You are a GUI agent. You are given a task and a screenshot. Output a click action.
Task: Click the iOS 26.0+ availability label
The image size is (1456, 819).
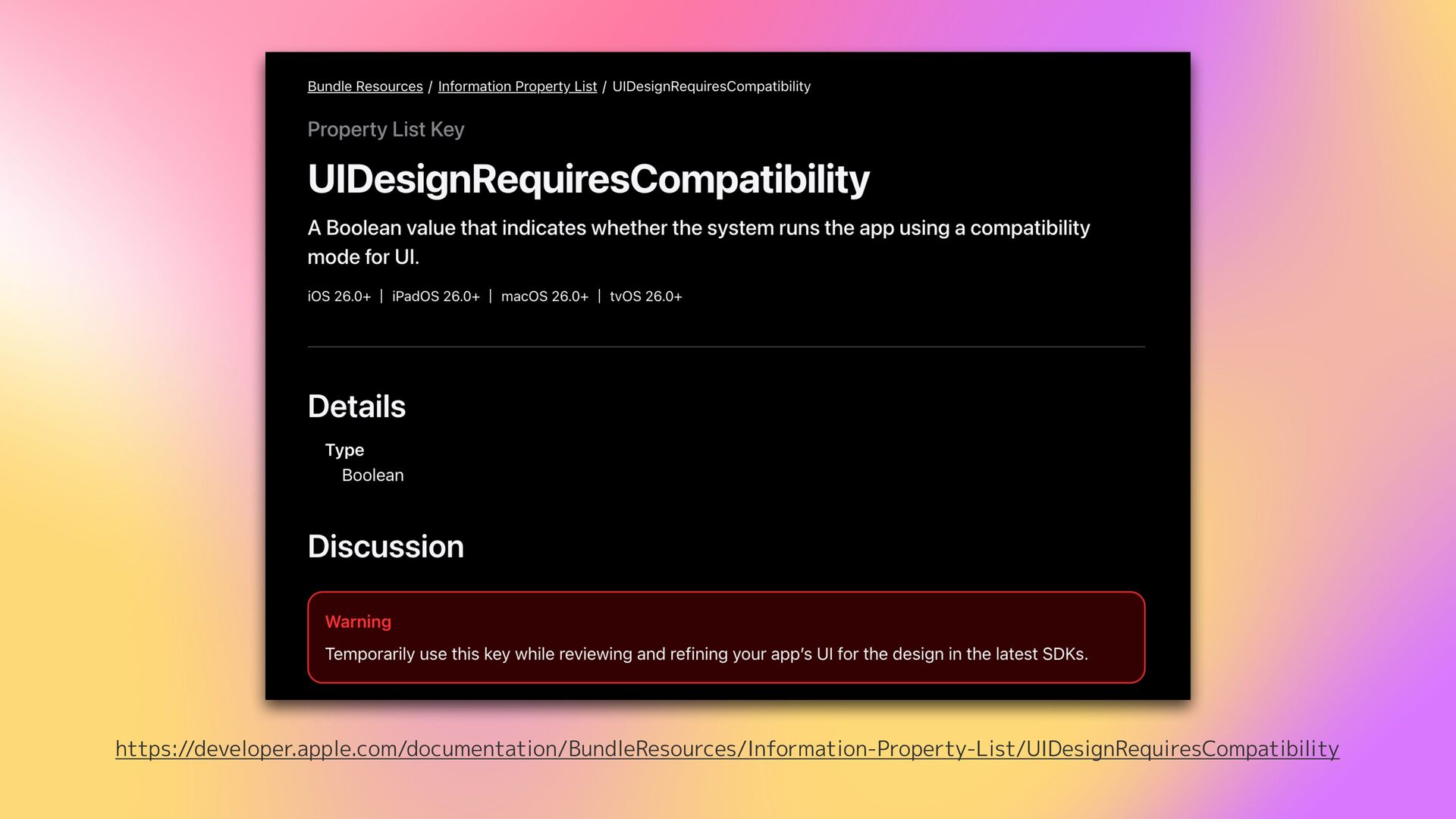click(339, 297)
